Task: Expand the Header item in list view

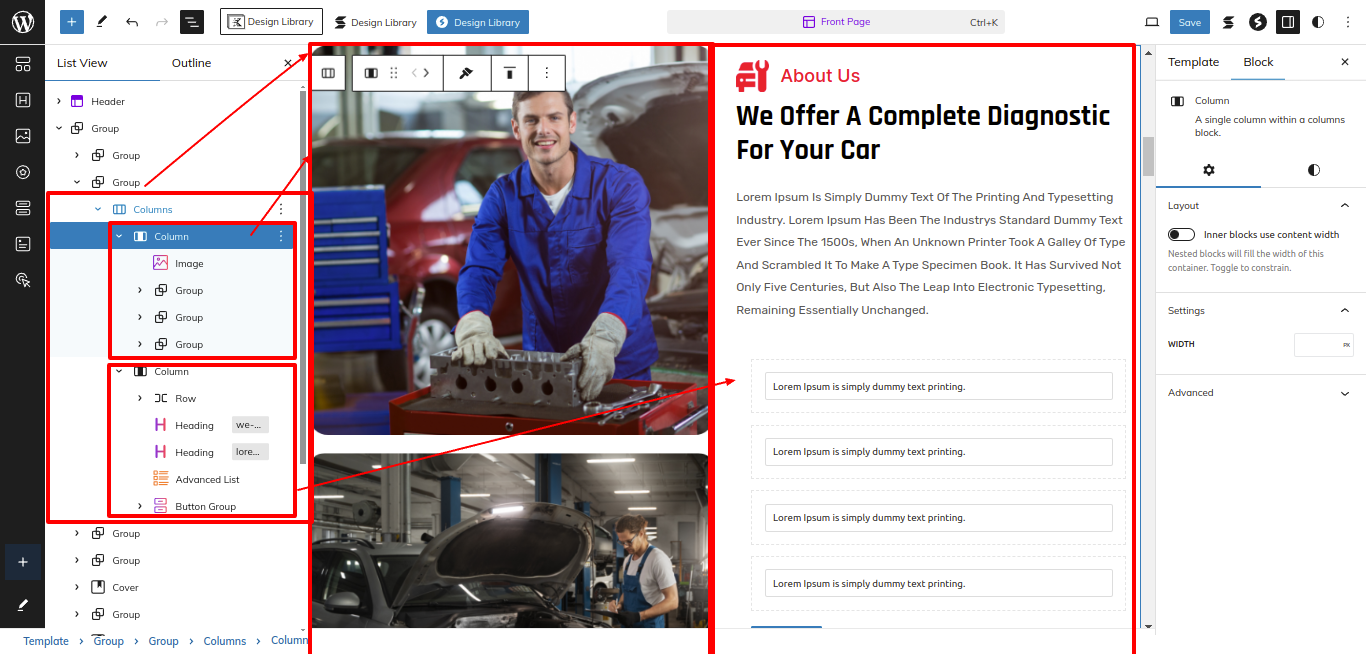Action: 59,101
